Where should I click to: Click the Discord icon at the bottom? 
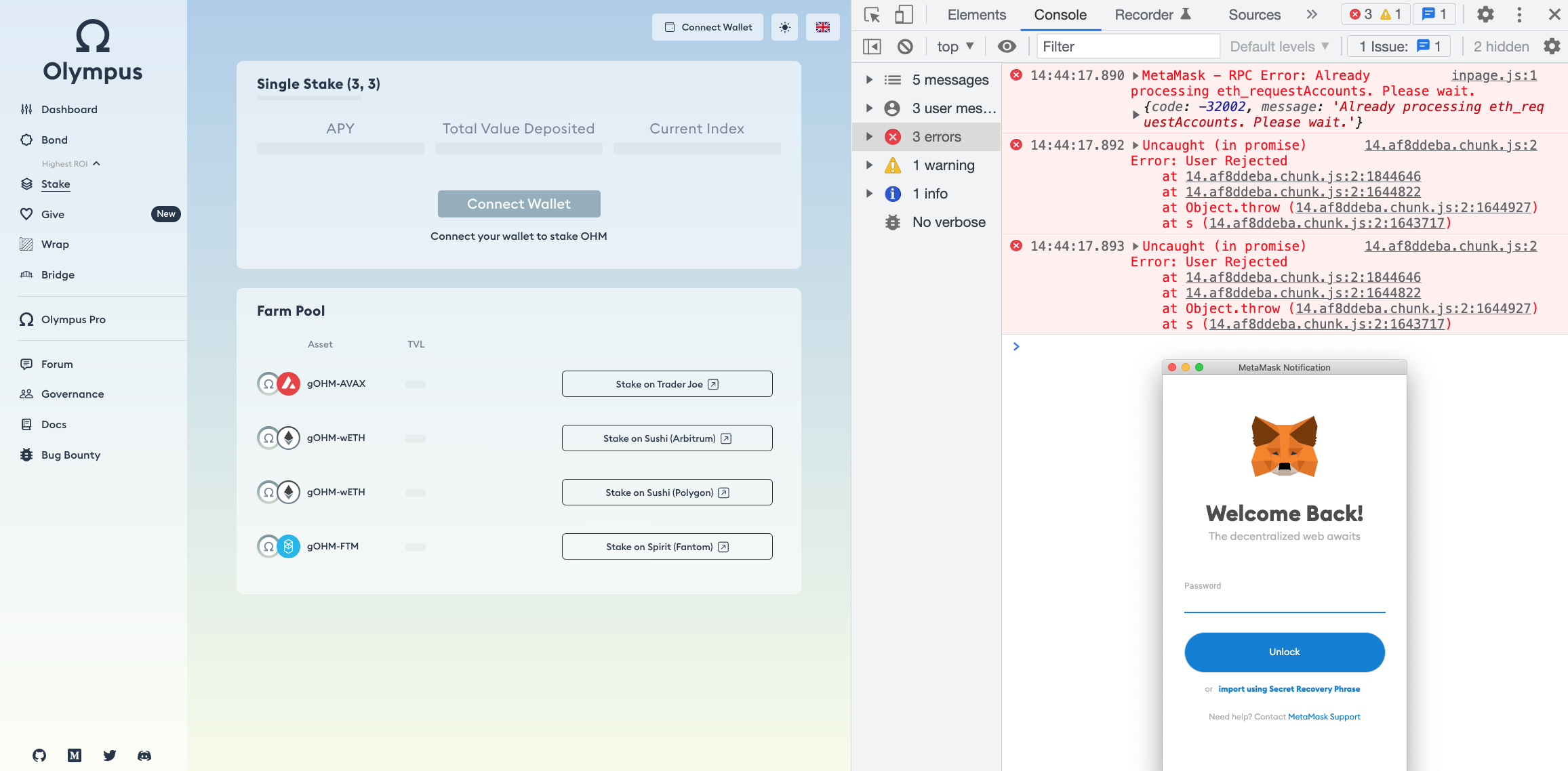pos(144,755)
